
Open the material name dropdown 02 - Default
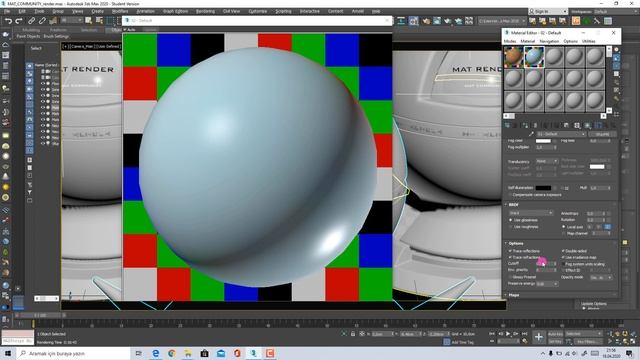[x=562, y=134]
